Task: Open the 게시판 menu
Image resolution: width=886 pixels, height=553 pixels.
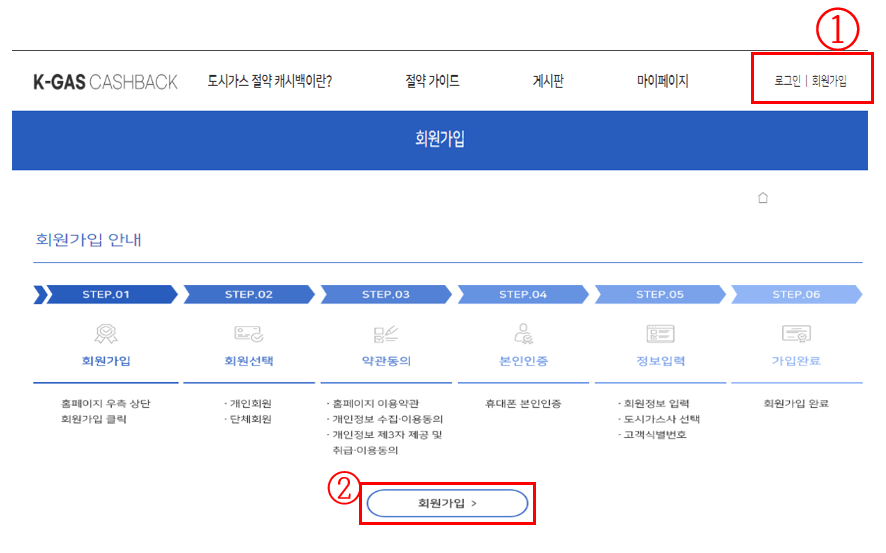Action: click(548, 81)
